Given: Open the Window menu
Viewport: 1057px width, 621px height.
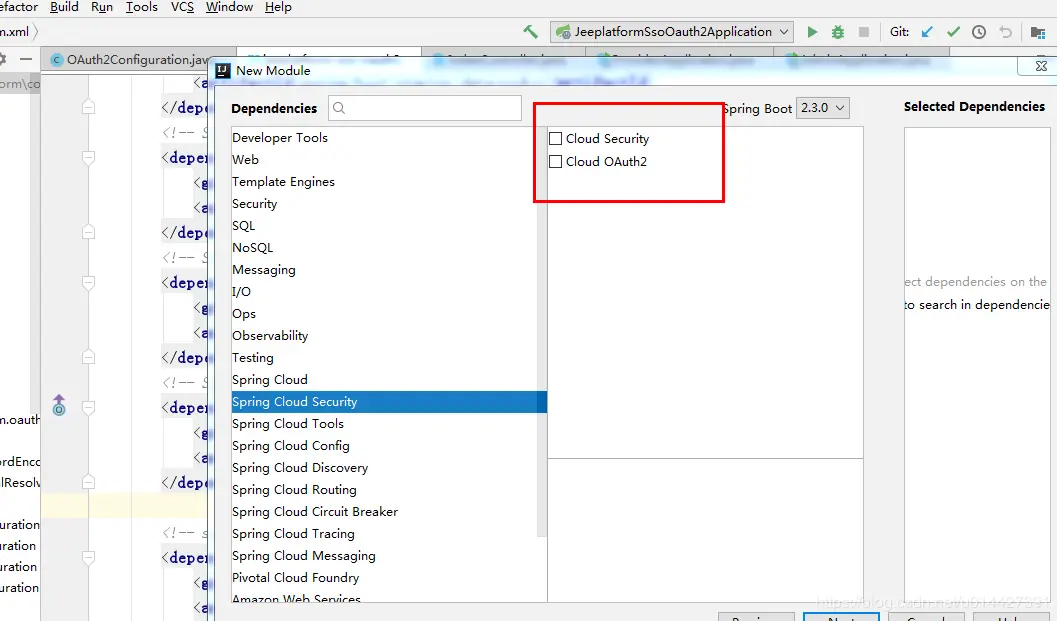Looking at the screenshot, I should pos(229,7).
